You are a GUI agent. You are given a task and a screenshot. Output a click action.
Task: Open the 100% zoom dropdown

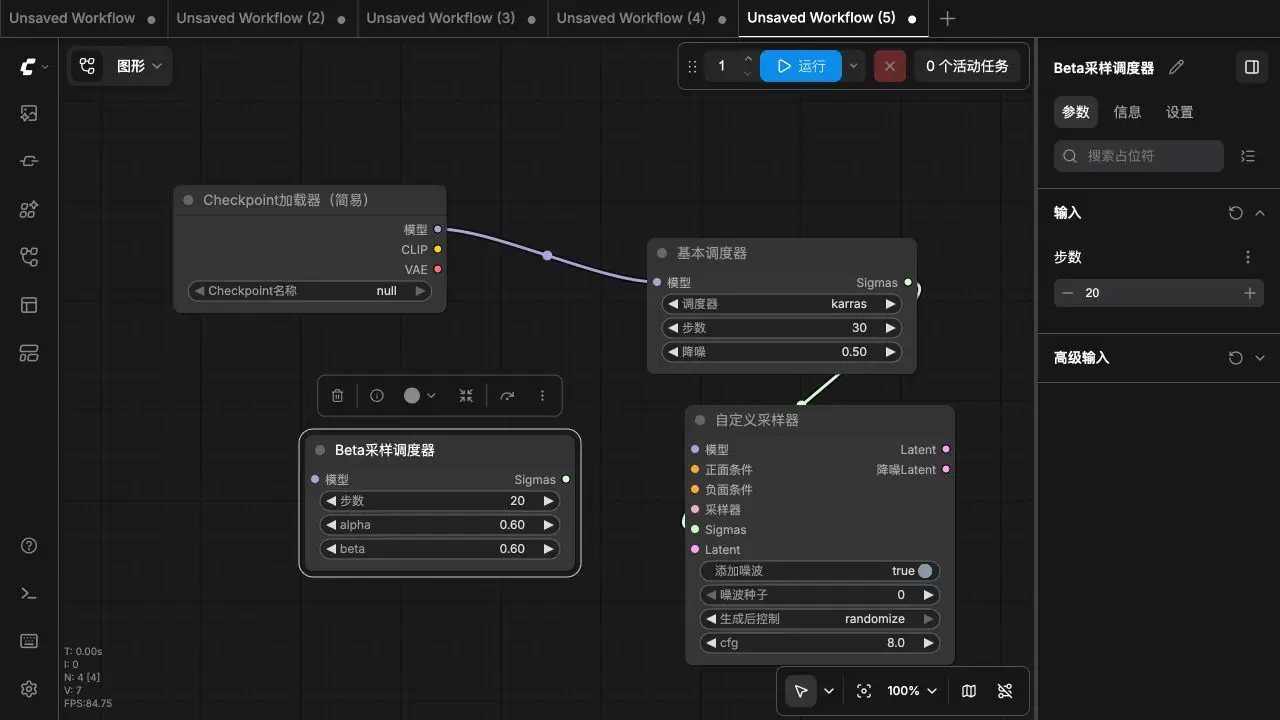coord(912,691)
